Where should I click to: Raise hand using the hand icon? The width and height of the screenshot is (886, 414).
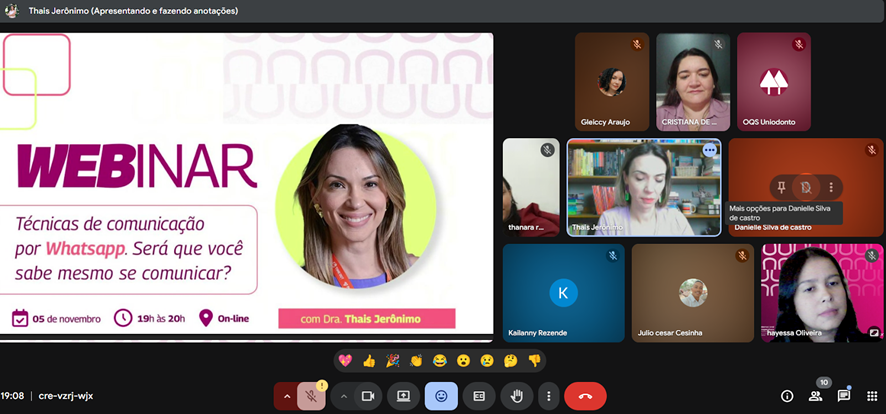tap(517, 396)
